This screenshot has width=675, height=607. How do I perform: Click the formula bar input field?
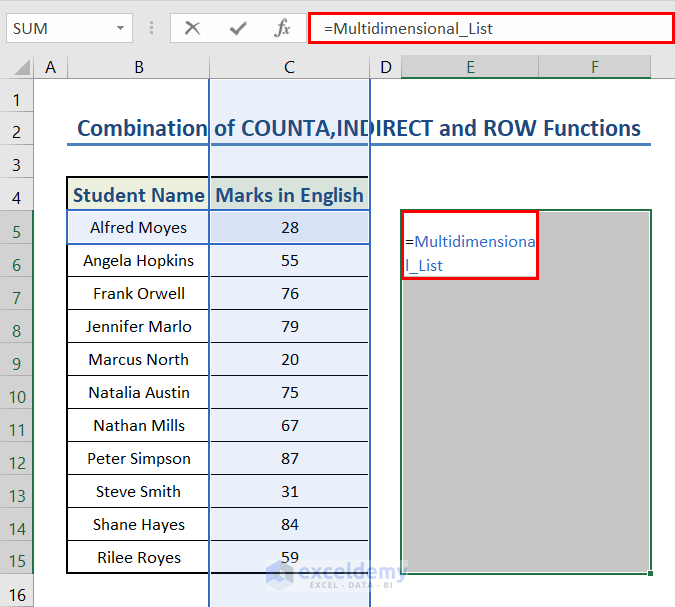[490, 28]
